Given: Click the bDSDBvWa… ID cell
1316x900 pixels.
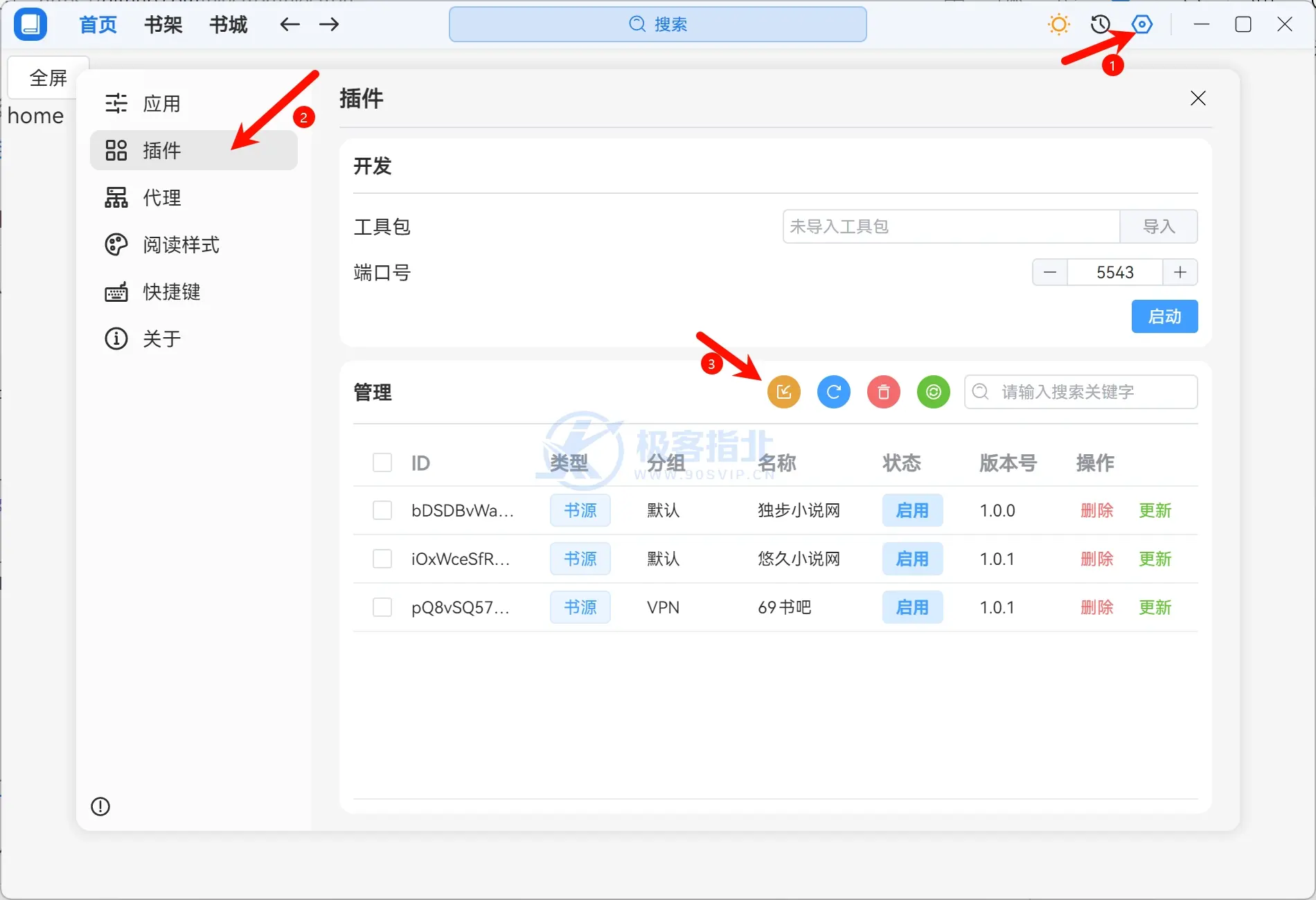Looking at the screenshot, I should 463,510.
